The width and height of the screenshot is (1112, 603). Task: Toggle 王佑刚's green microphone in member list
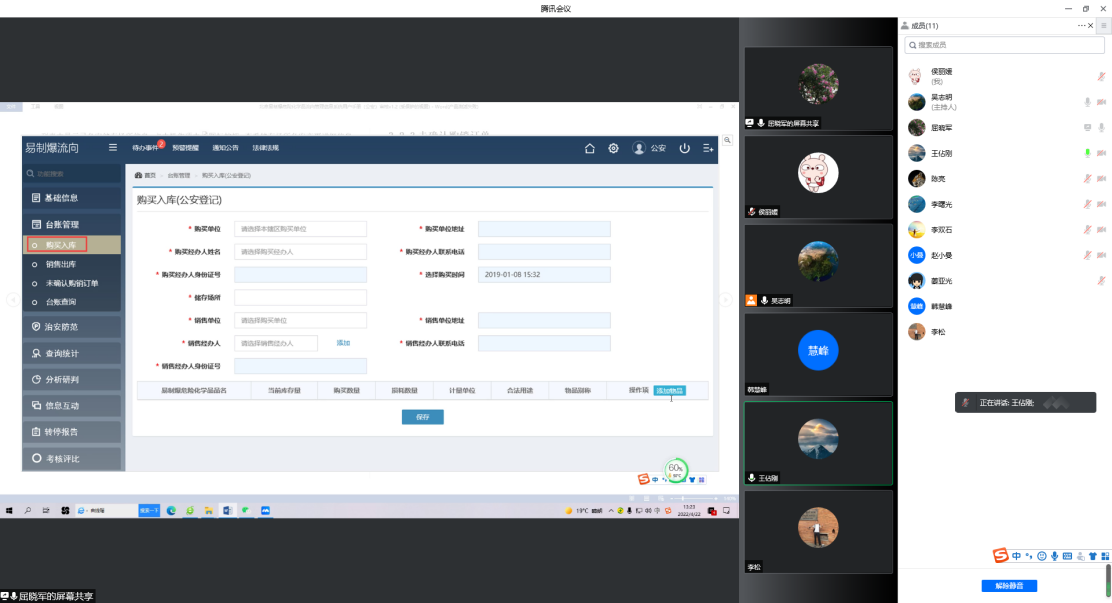pyautogui.click(x=1087, y=153)
